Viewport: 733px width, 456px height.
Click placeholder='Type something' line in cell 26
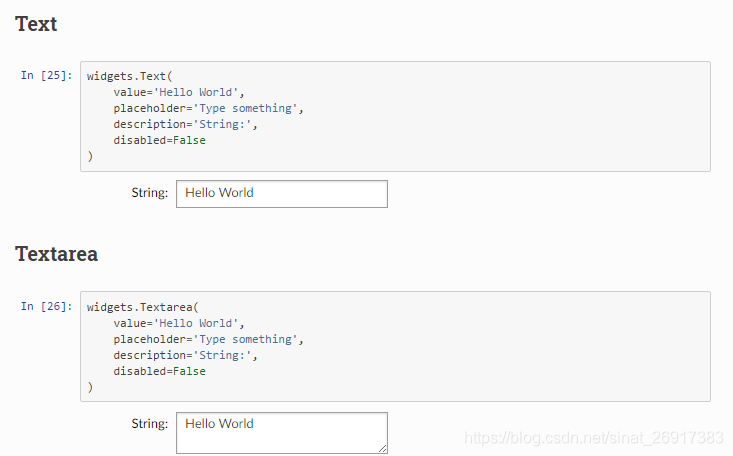pyautogui.click(x=208, y=339)
